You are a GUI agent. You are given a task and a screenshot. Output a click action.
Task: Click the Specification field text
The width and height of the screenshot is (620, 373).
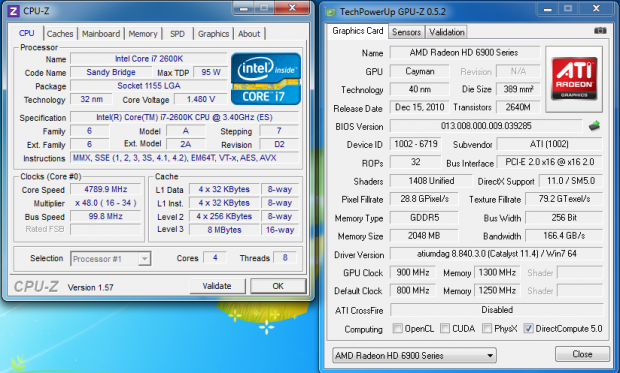click(184, 117)
